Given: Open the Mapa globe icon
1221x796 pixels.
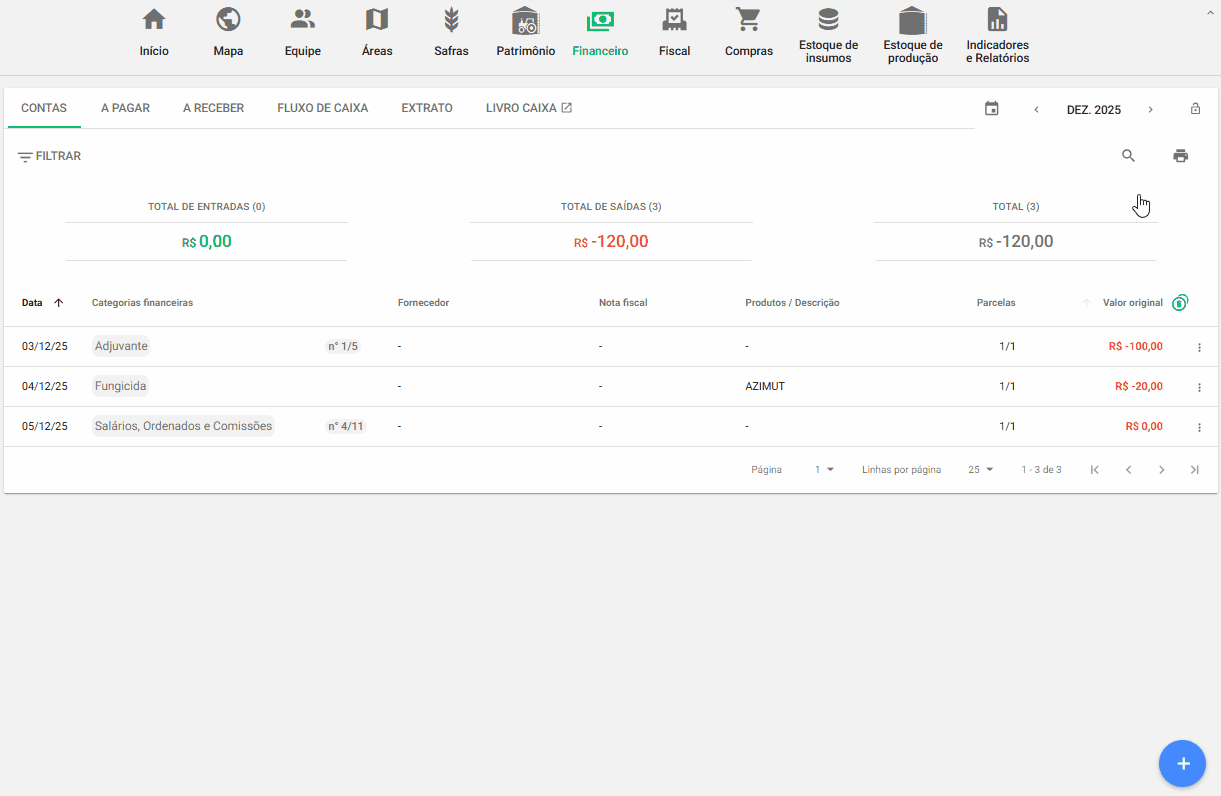Looking at the screenshot, I should pyautogui.click(x=228, y=21).
